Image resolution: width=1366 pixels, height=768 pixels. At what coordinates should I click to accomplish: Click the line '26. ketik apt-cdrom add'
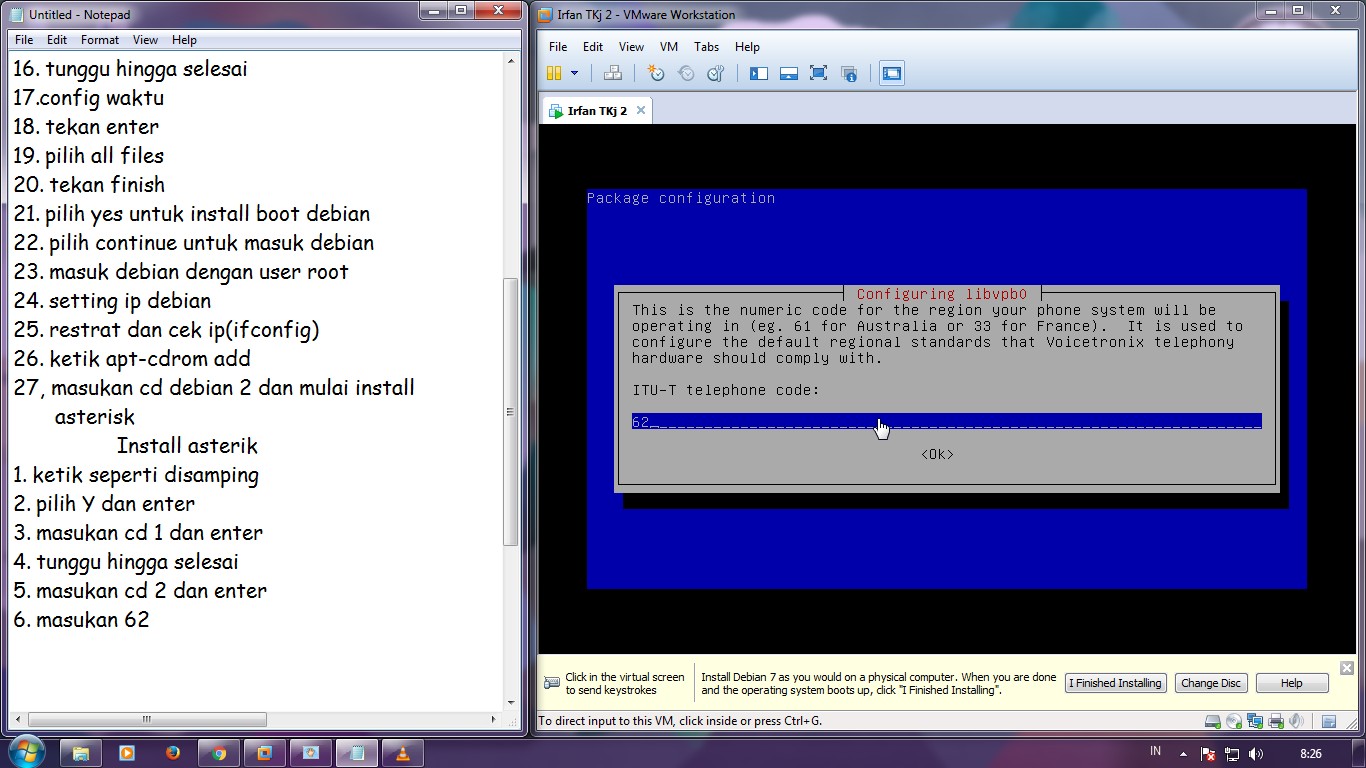pos(132,359)
